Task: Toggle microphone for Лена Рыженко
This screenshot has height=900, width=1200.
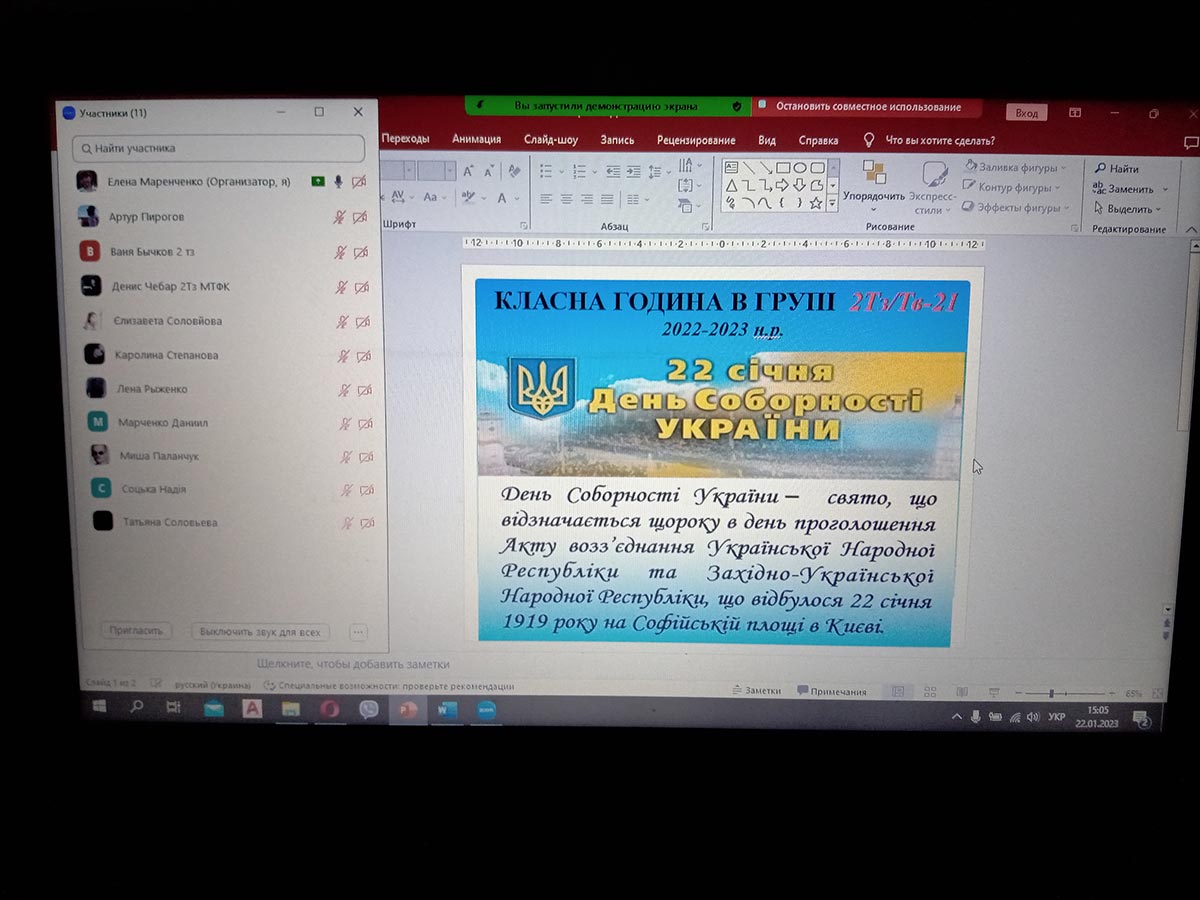Action: point(344,390)
